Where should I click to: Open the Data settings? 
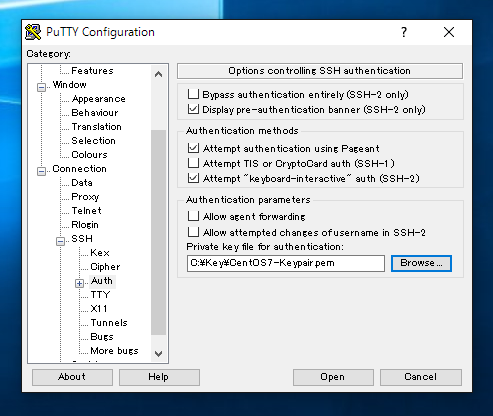[x=82, y=183]
